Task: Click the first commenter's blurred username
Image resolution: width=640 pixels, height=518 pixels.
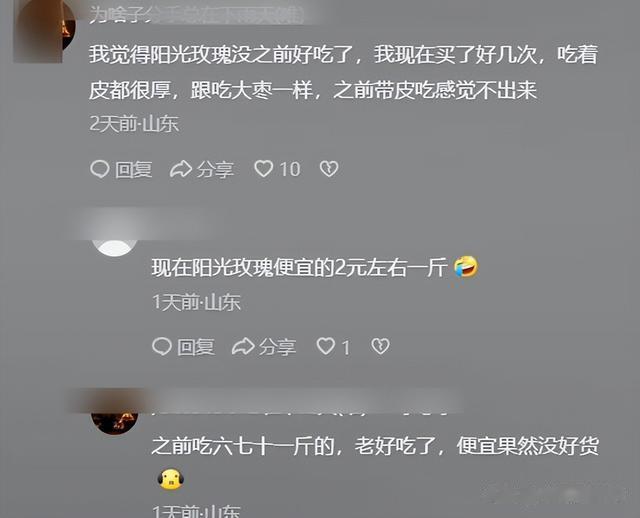Action: [197, 14]
